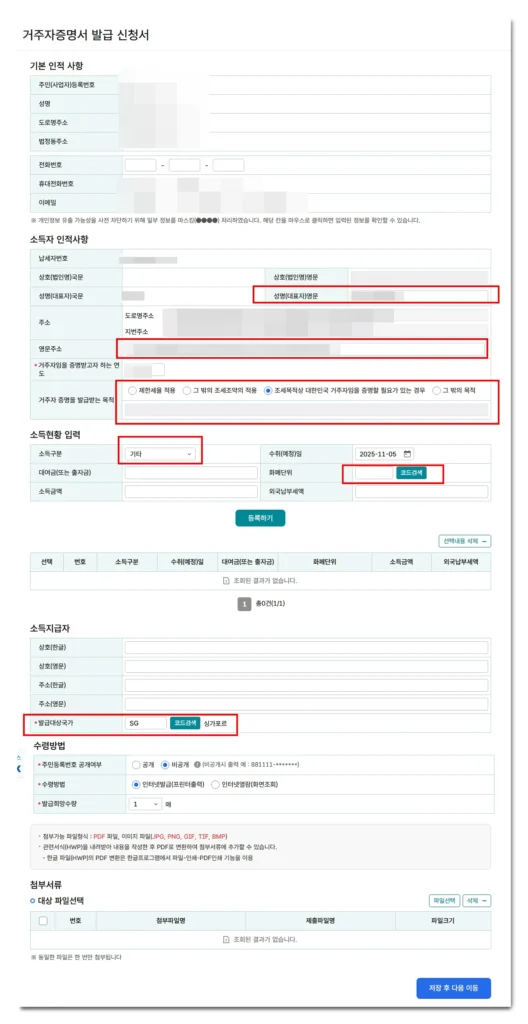Go to page 1 in pagination
Viewport: 528px width, 1024px height.
(244, 604)
